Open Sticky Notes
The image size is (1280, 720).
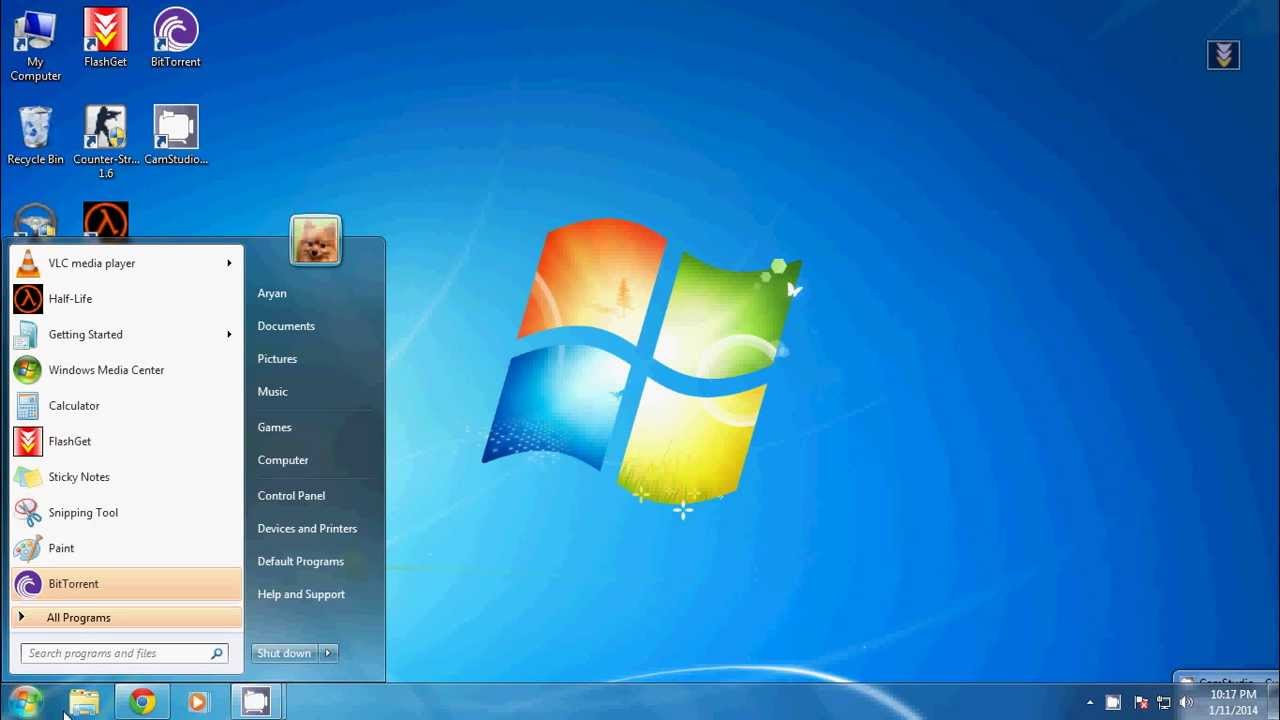(126, 477)
